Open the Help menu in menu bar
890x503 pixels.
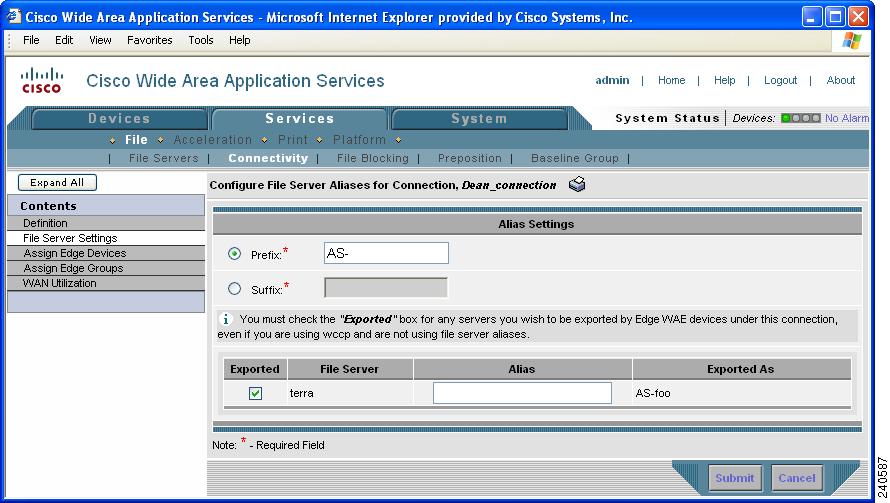click(x=240, y=40)
